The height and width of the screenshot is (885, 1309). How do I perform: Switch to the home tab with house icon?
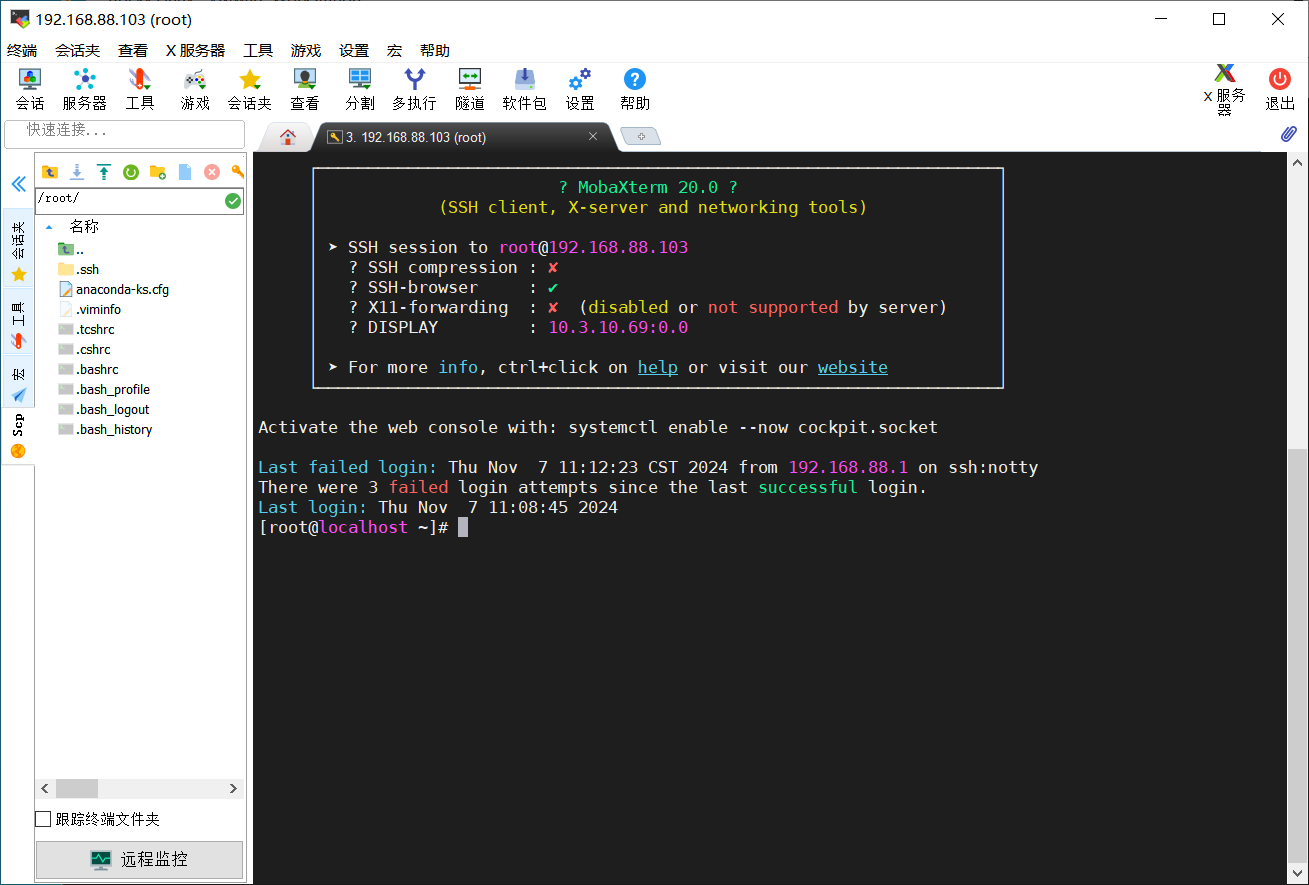coord(288,137)
